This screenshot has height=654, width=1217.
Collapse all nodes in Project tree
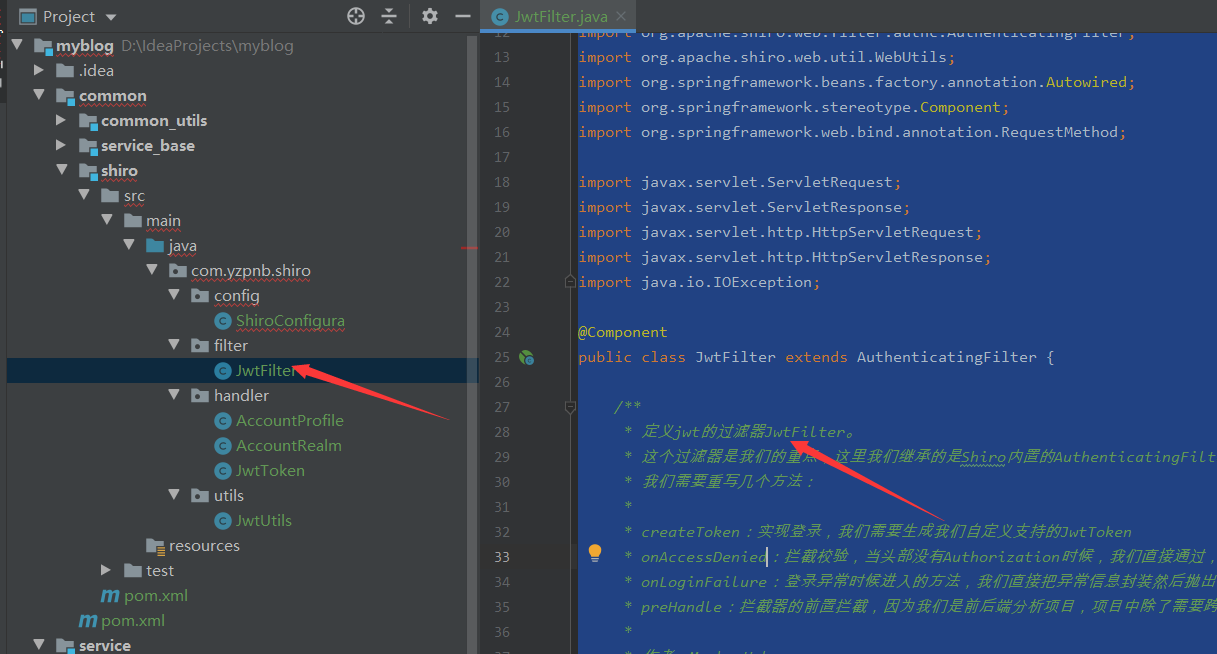click(388, 16)
